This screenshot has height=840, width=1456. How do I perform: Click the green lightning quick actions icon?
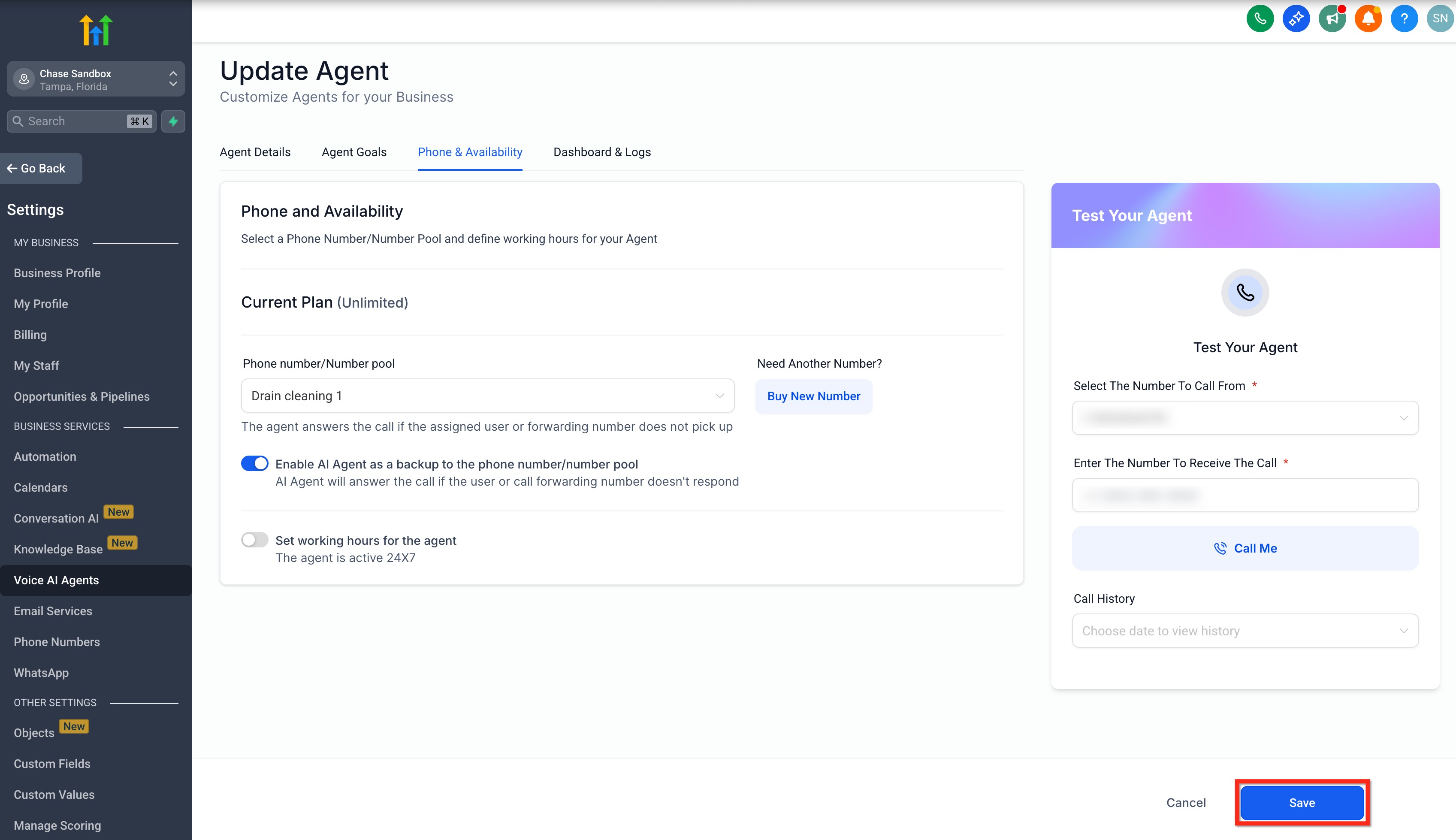(173, 121)
